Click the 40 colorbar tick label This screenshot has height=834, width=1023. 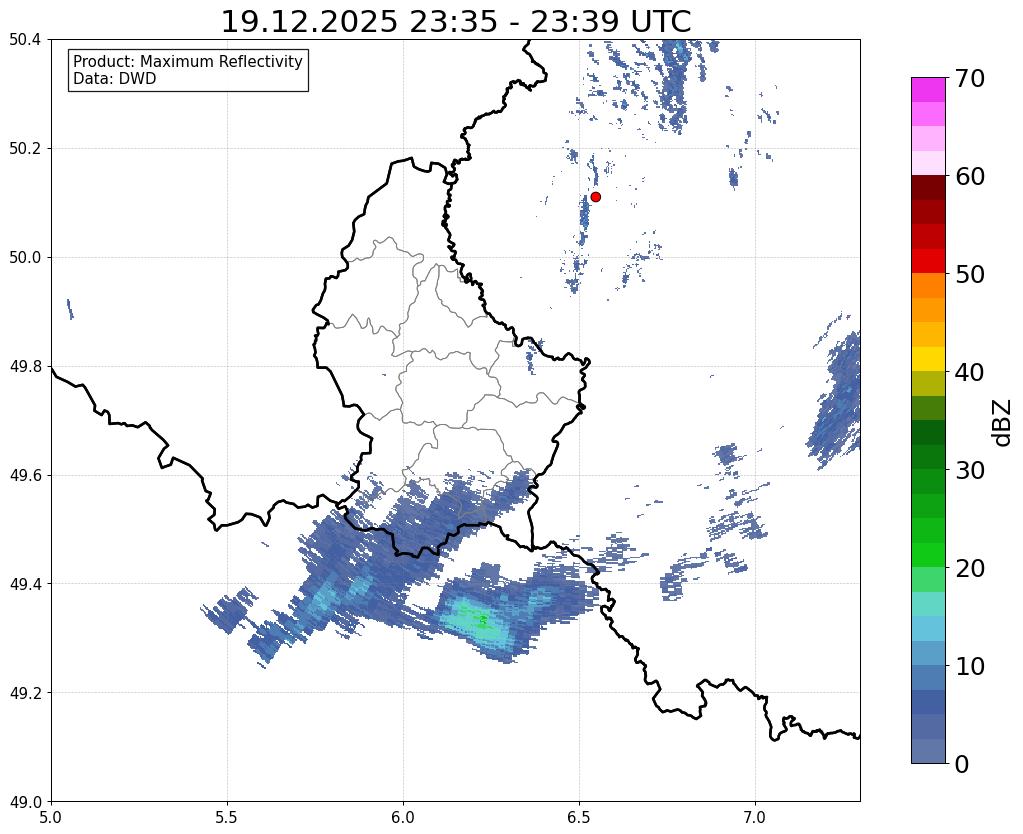click(x=970, y=372)
